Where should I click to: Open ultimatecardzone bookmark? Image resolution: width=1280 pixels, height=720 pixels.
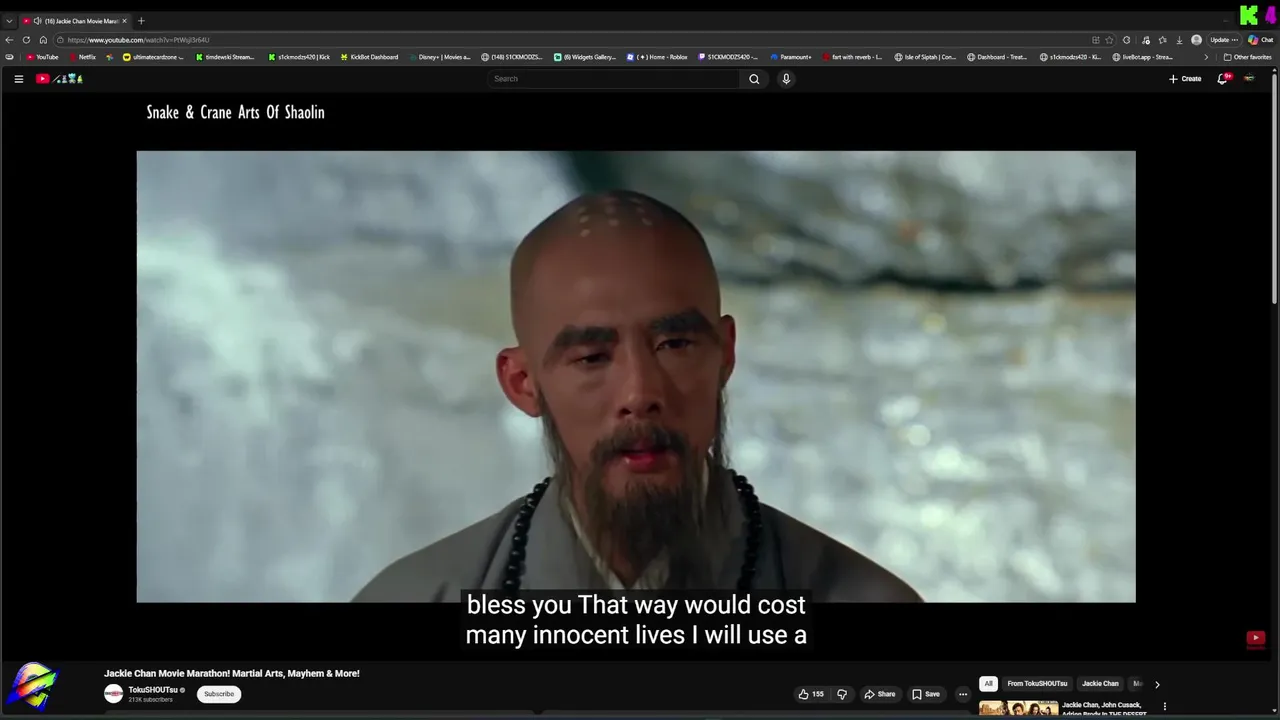click(x=153, y=57)
